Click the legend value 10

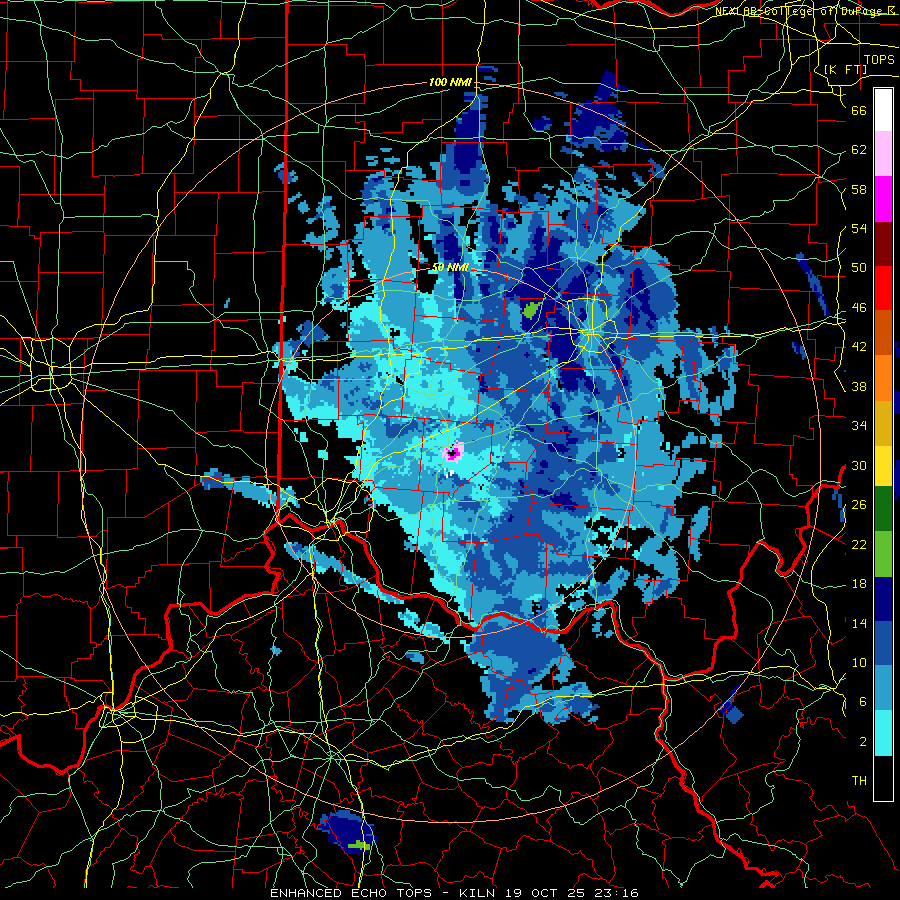[x=859, y=662]
